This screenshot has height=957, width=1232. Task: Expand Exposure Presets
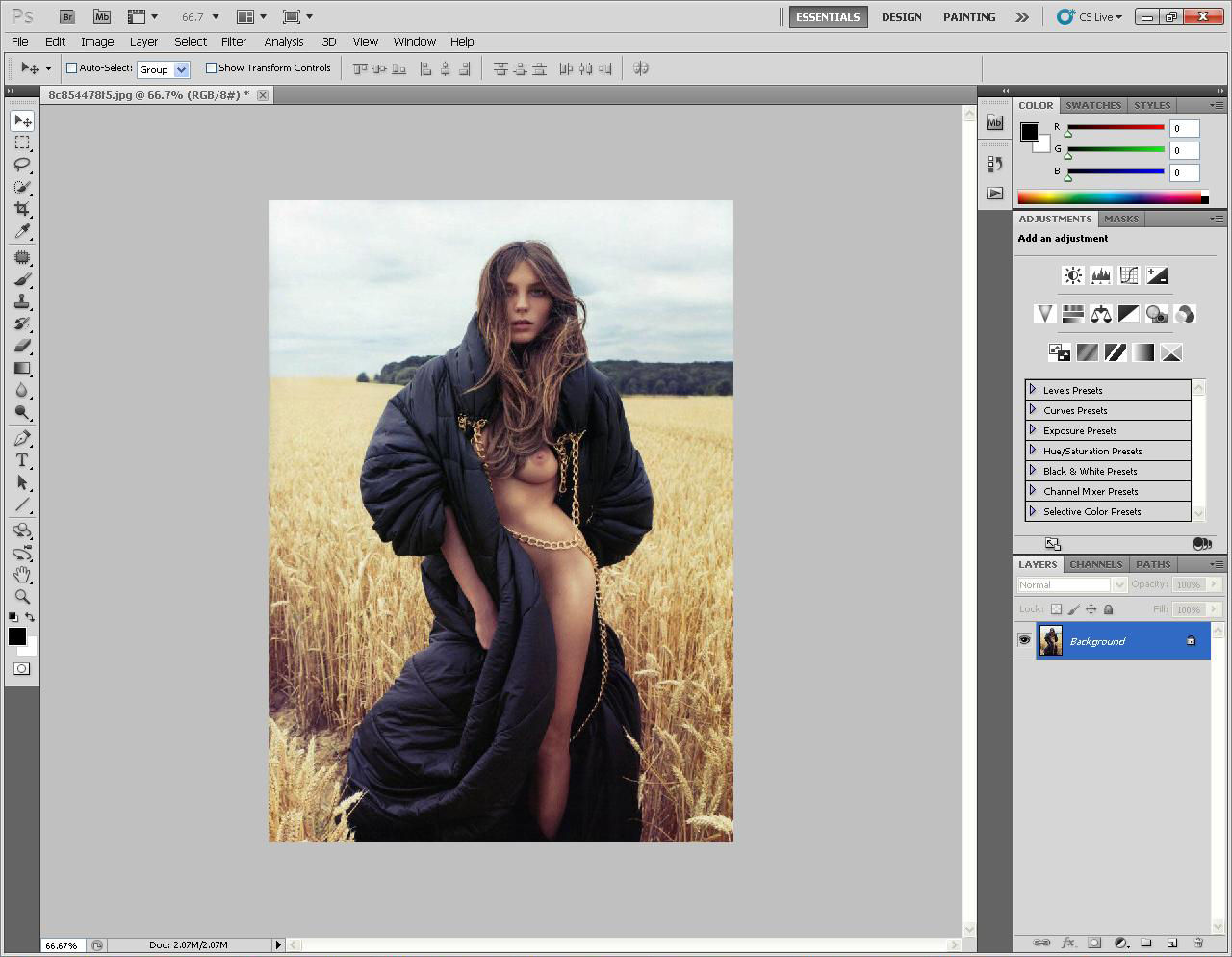click(x=1033, y=429)
